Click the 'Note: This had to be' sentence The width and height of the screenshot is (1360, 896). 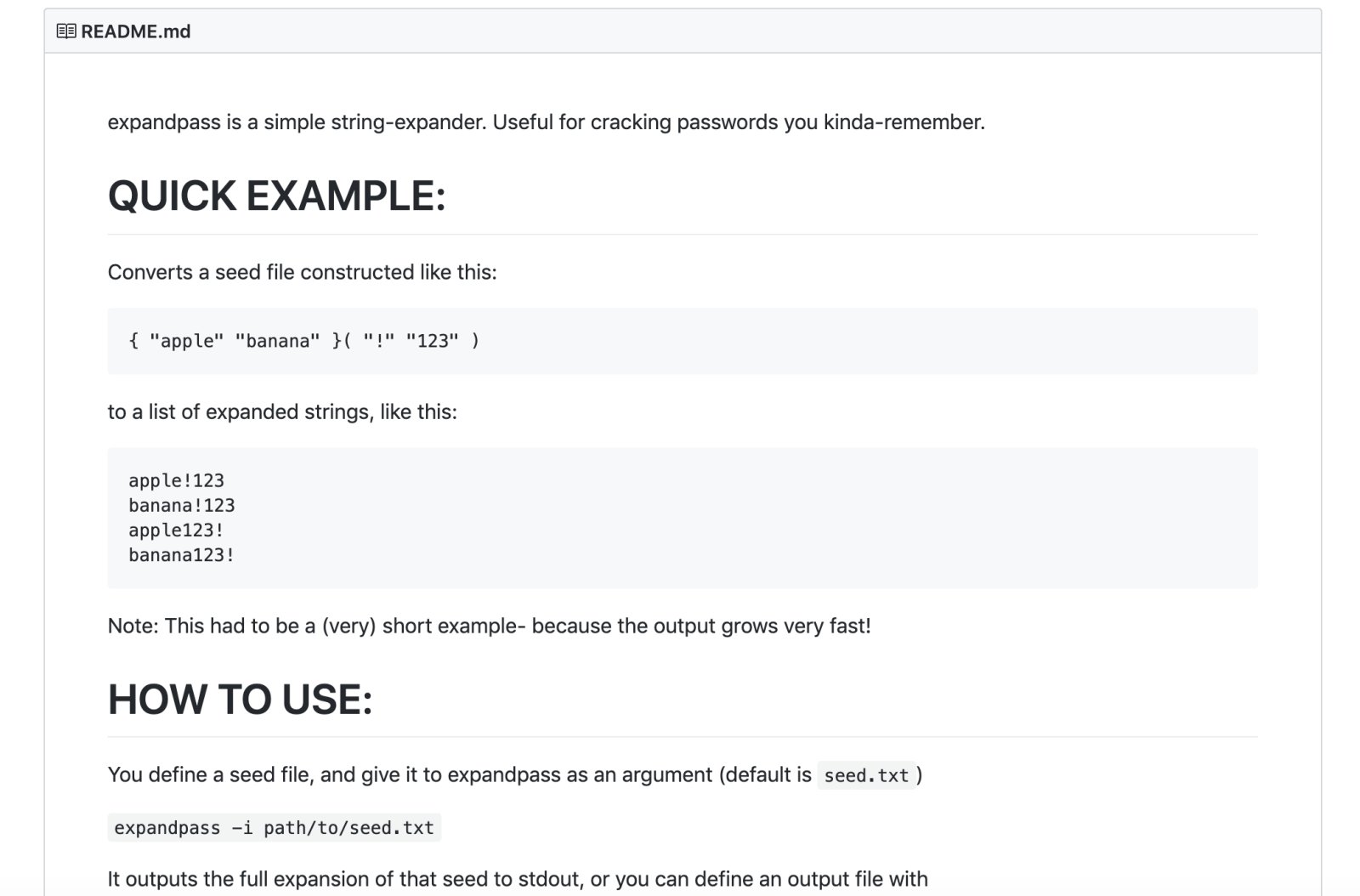point(489,627)
